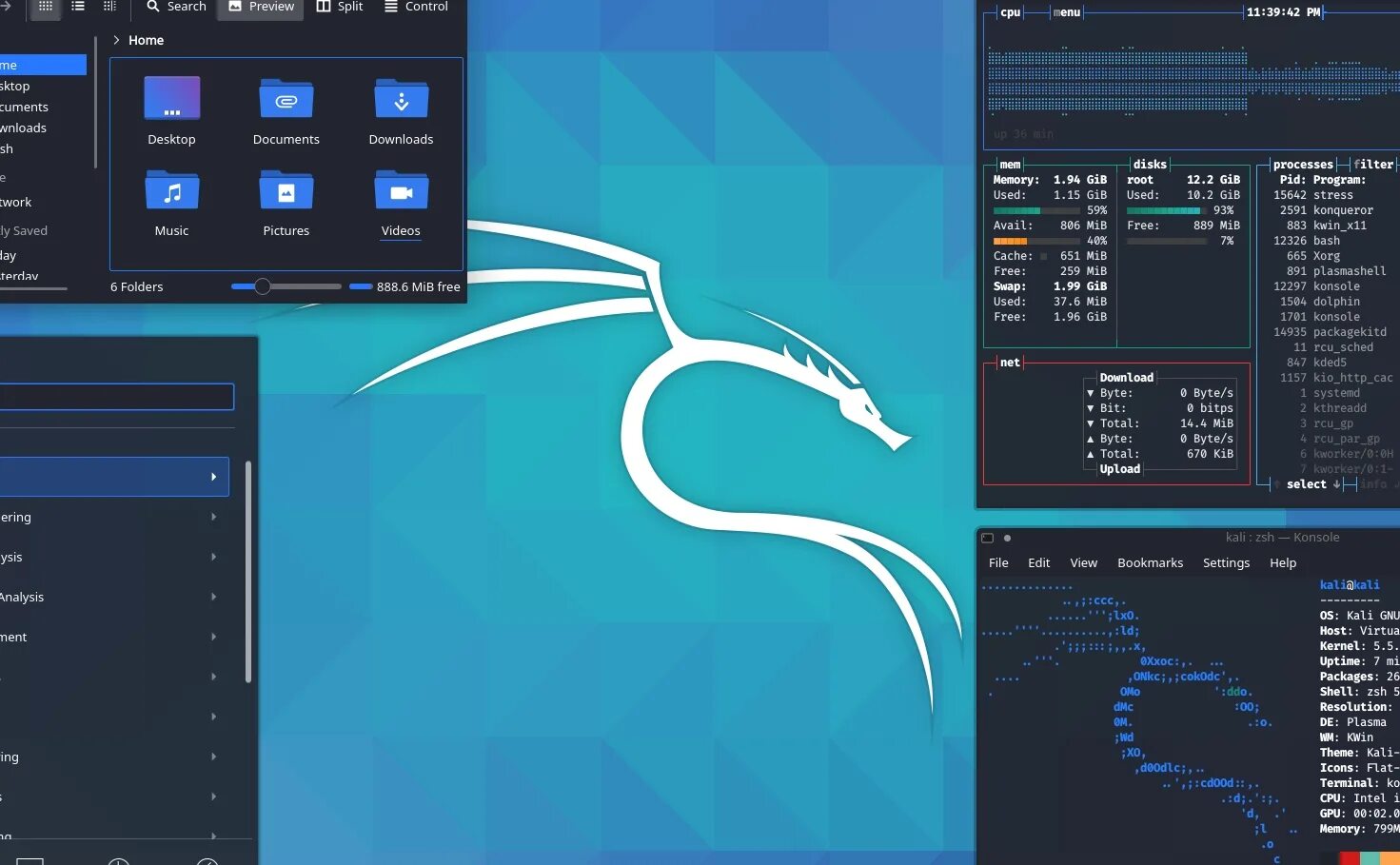Open bpytop's menu button
1400x865 pixels.
[1067, 12]
